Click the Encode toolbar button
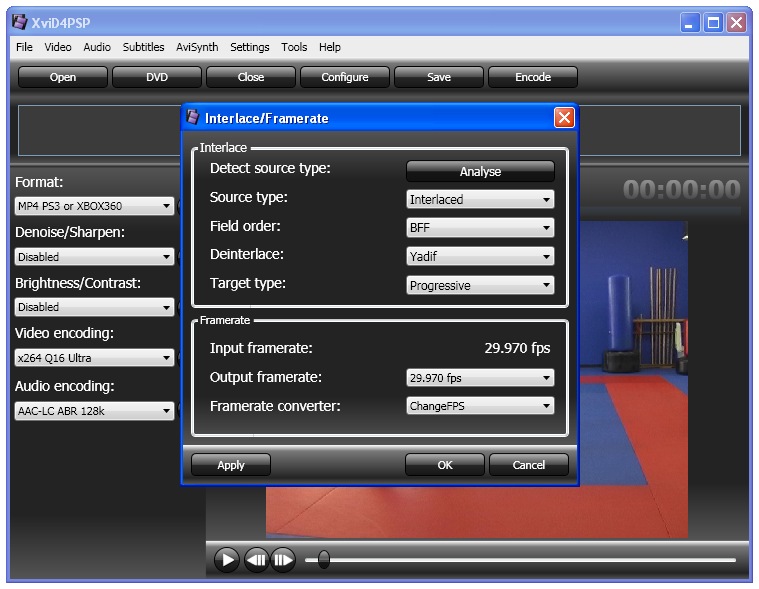The height and width of the screenshot is (589, 759). click(533, 77)
